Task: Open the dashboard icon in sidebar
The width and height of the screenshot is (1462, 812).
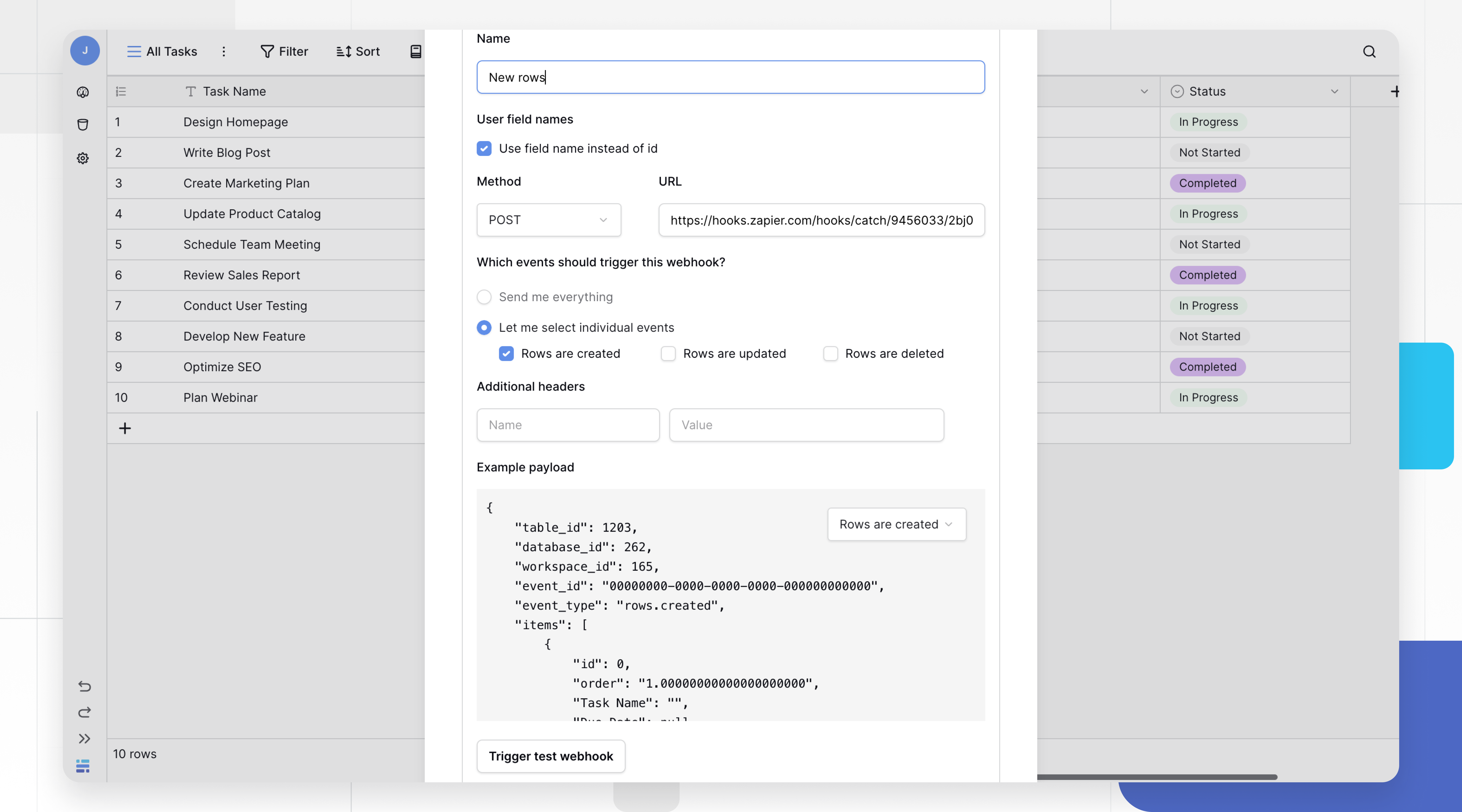Action: pos(83,92)
